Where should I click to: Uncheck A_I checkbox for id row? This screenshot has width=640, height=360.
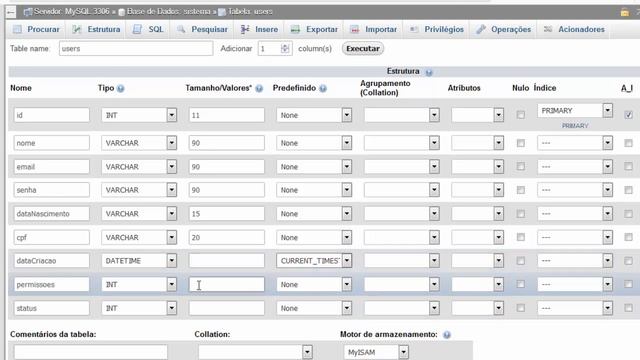(x=629, y=115)
